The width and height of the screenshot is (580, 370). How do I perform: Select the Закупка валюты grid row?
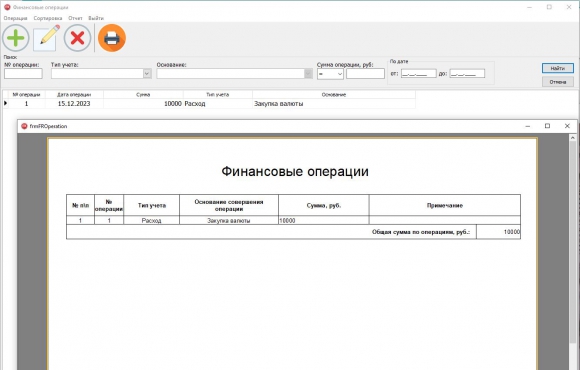pos(209,104)
